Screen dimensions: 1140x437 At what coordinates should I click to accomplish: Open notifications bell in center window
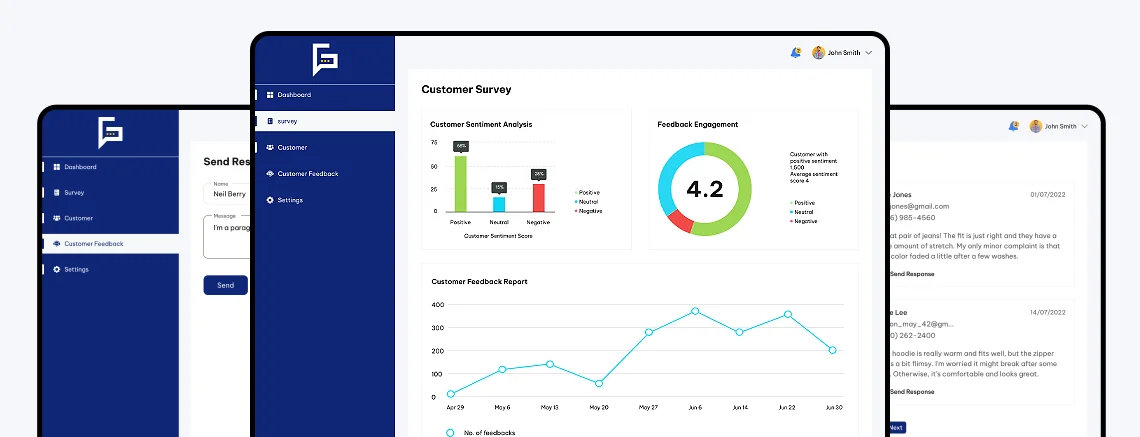(795, 52)
